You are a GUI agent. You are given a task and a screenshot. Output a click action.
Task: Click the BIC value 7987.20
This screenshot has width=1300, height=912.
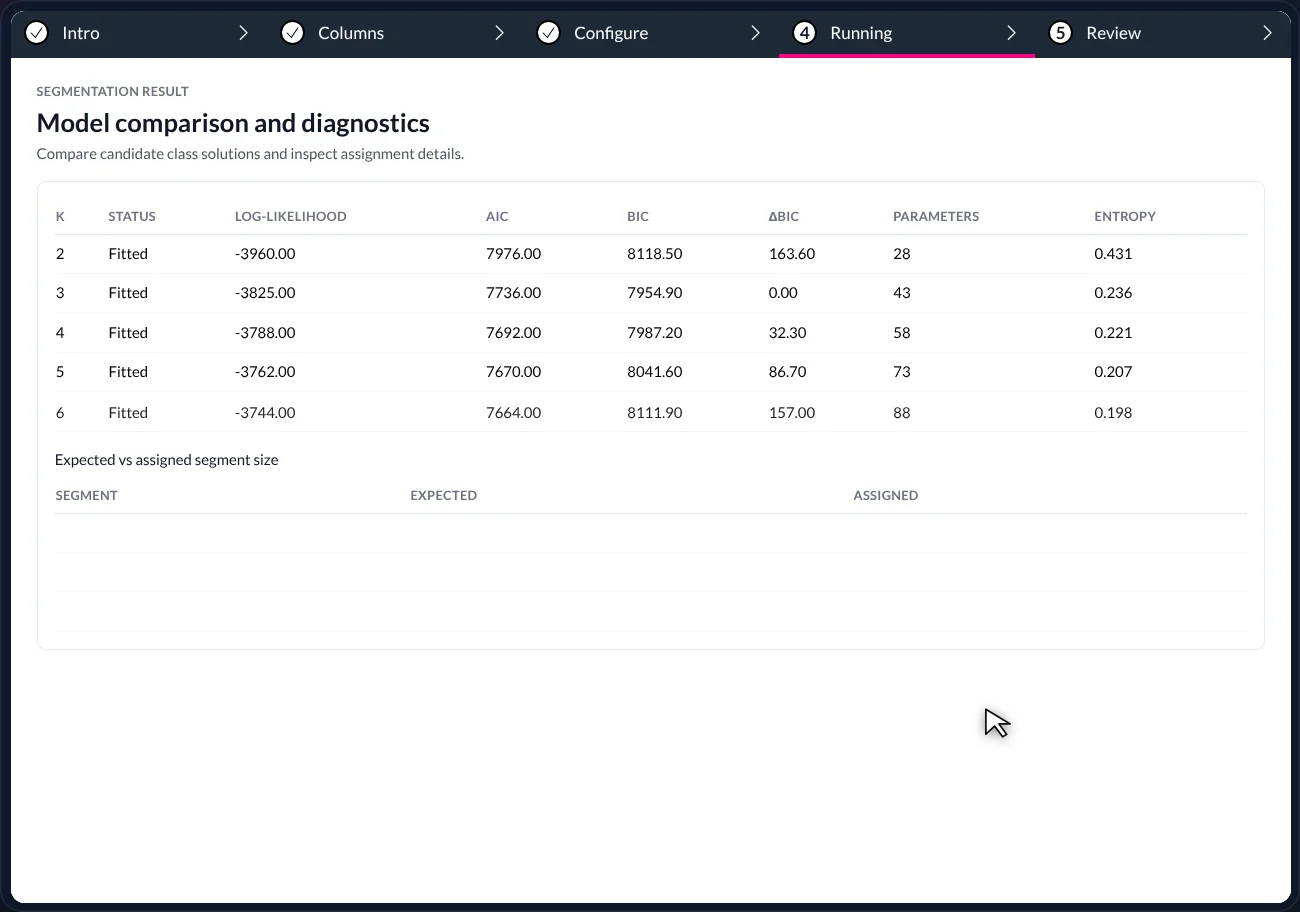click(x=655, y=332)
